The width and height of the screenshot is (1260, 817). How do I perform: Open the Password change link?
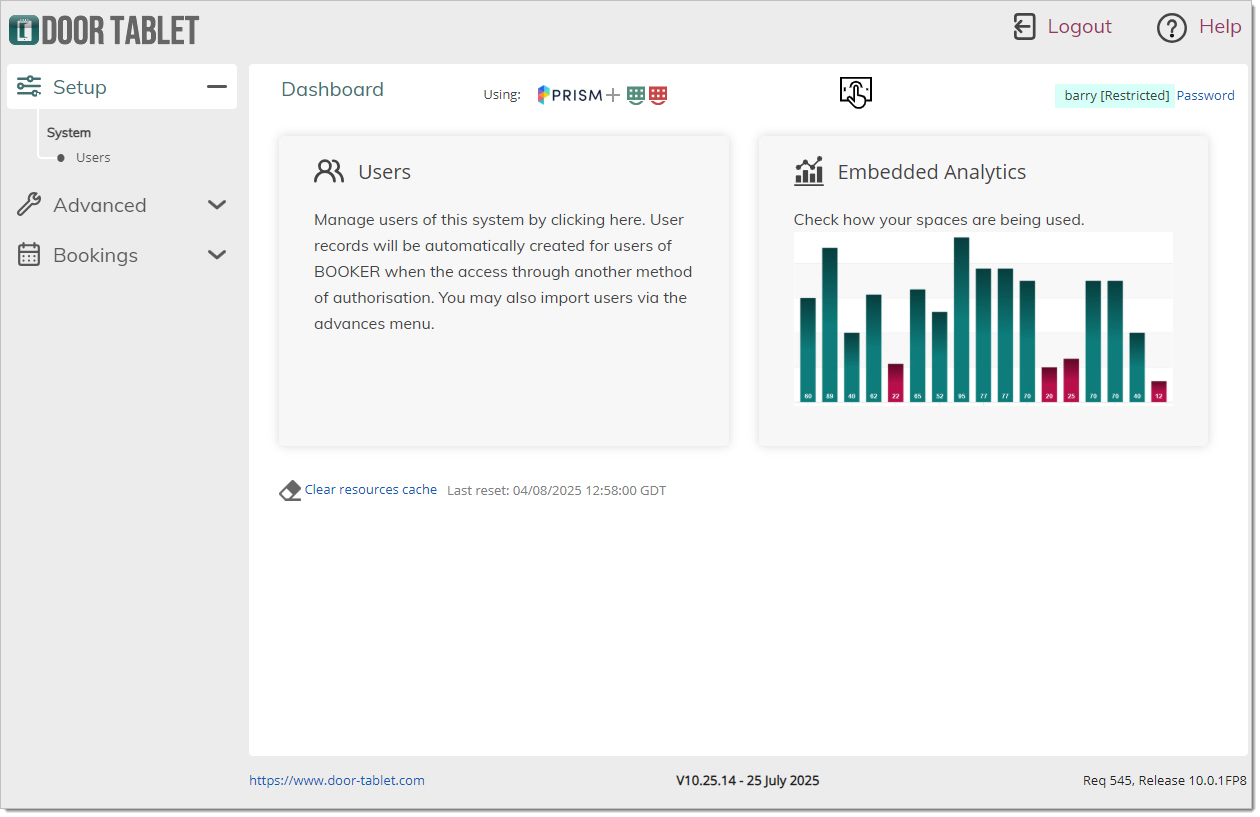(1205, 96)
